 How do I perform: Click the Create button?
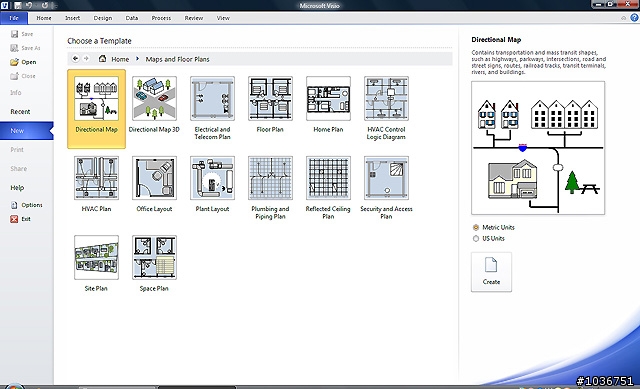[491, 272]
